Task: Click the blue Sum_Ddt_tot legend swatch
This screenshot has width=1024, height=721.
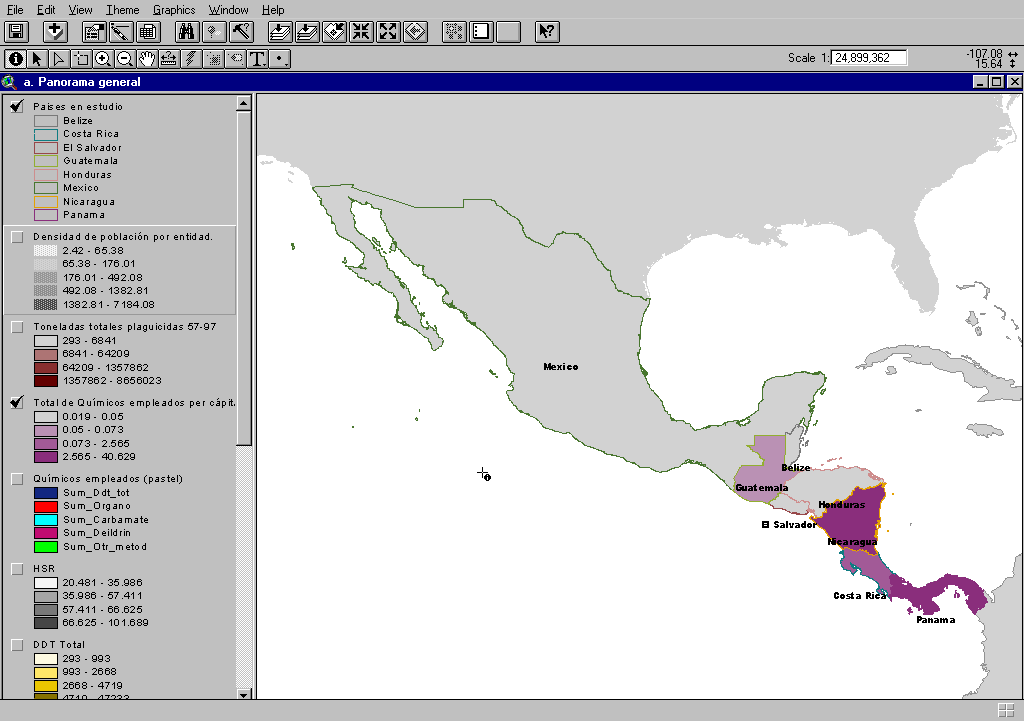Action: pos(46,493)
